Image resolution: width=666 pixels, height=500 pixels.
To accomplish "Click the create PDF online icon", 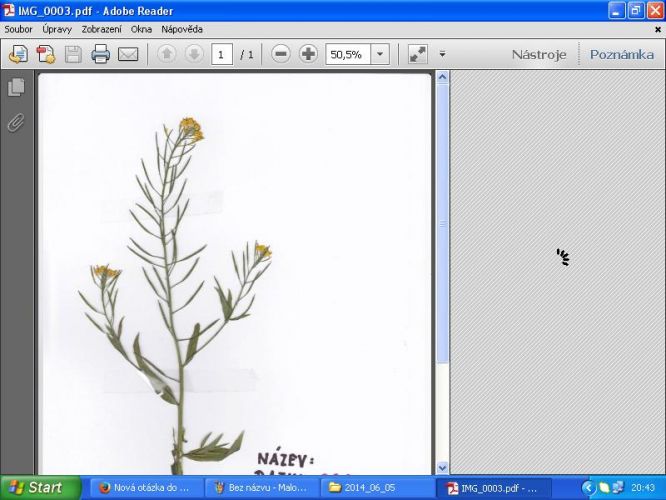I will (18, 54).
